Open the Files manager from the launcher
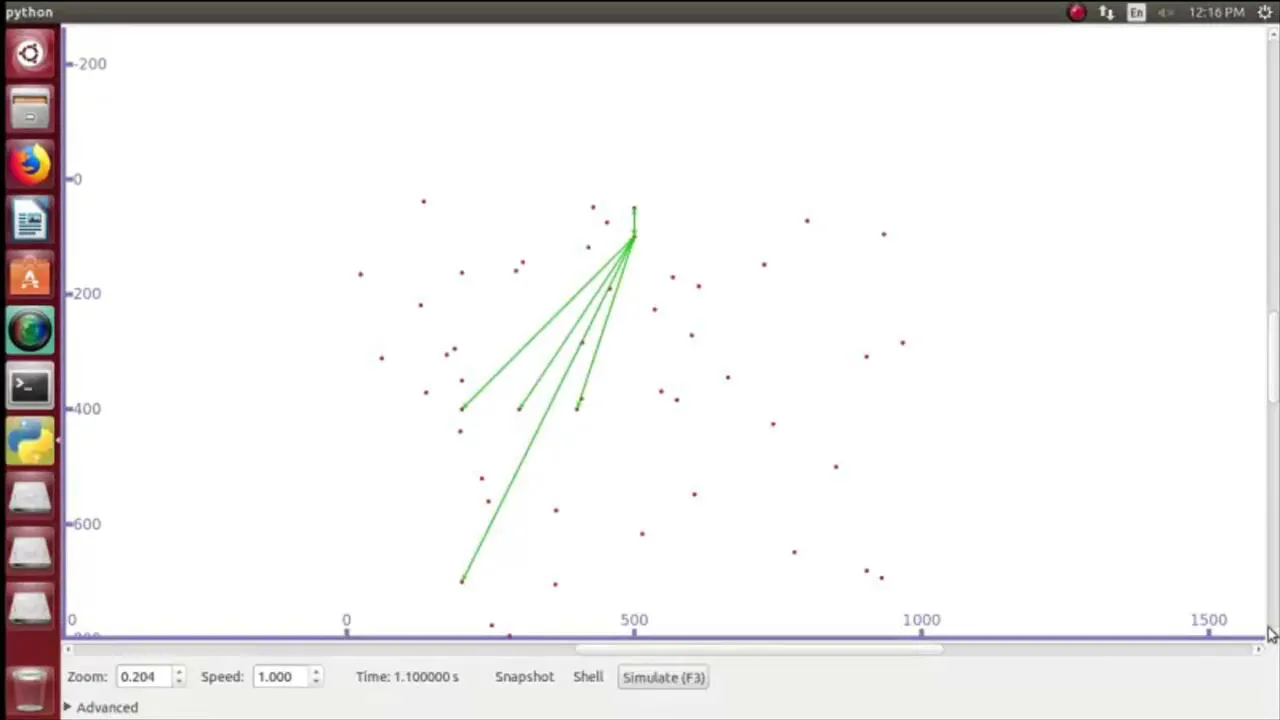 click(x=30, y=108)
